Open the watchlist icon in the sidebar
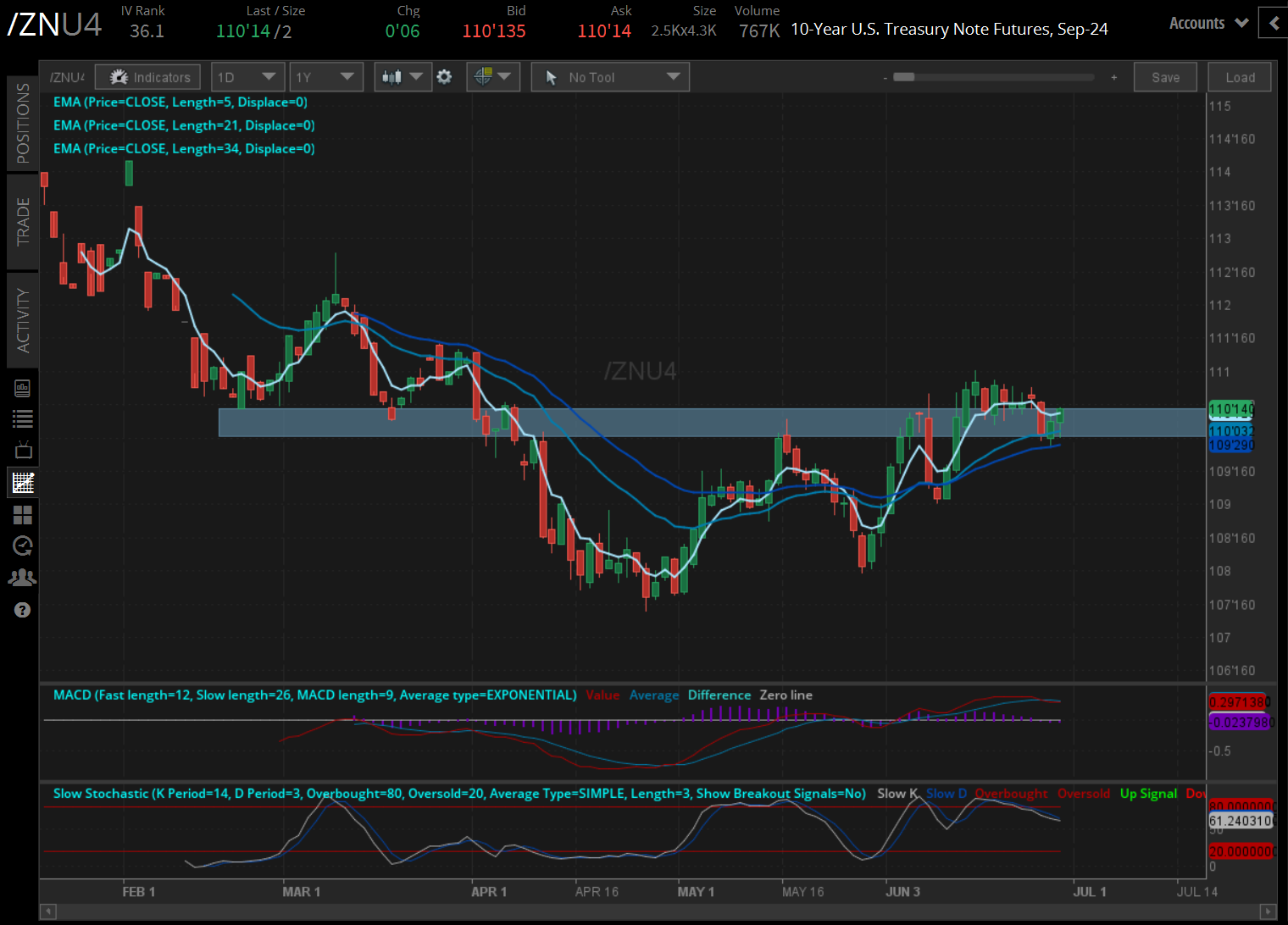Viewport: 1288px width, 925px height. click(23, 418)
